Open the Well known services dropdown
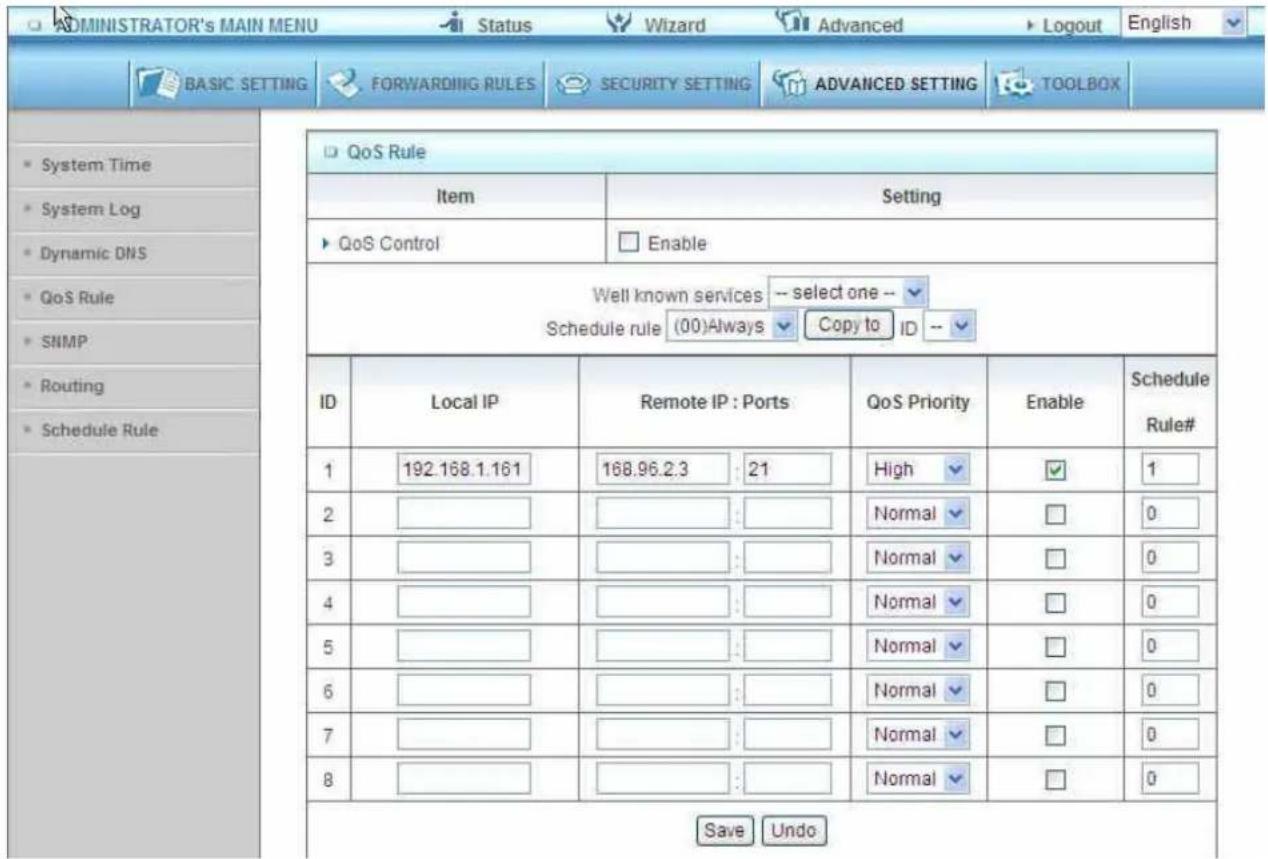This screenshot has width=1268, height=859. tap(848, 293)
